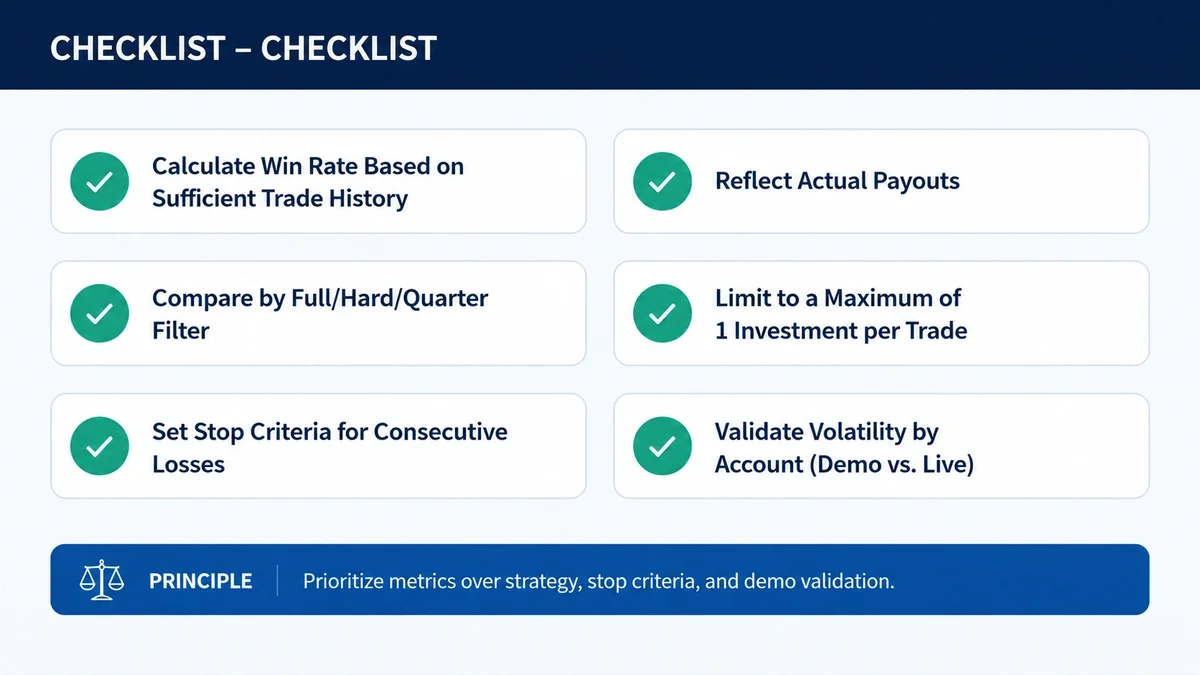
Task: Click the dark navy header bar
Action: point(600,45)
